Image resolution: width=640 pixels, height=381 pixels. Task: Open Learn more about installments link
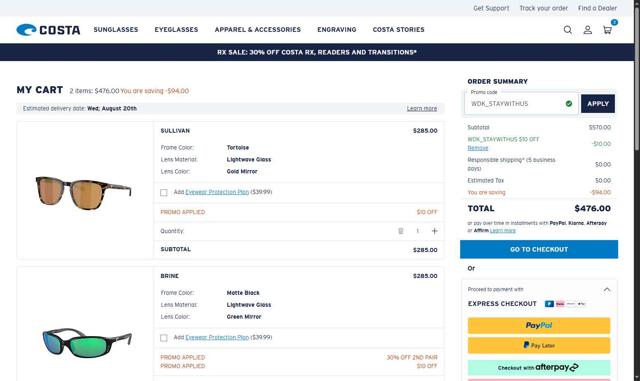click(x=503, y=231)
